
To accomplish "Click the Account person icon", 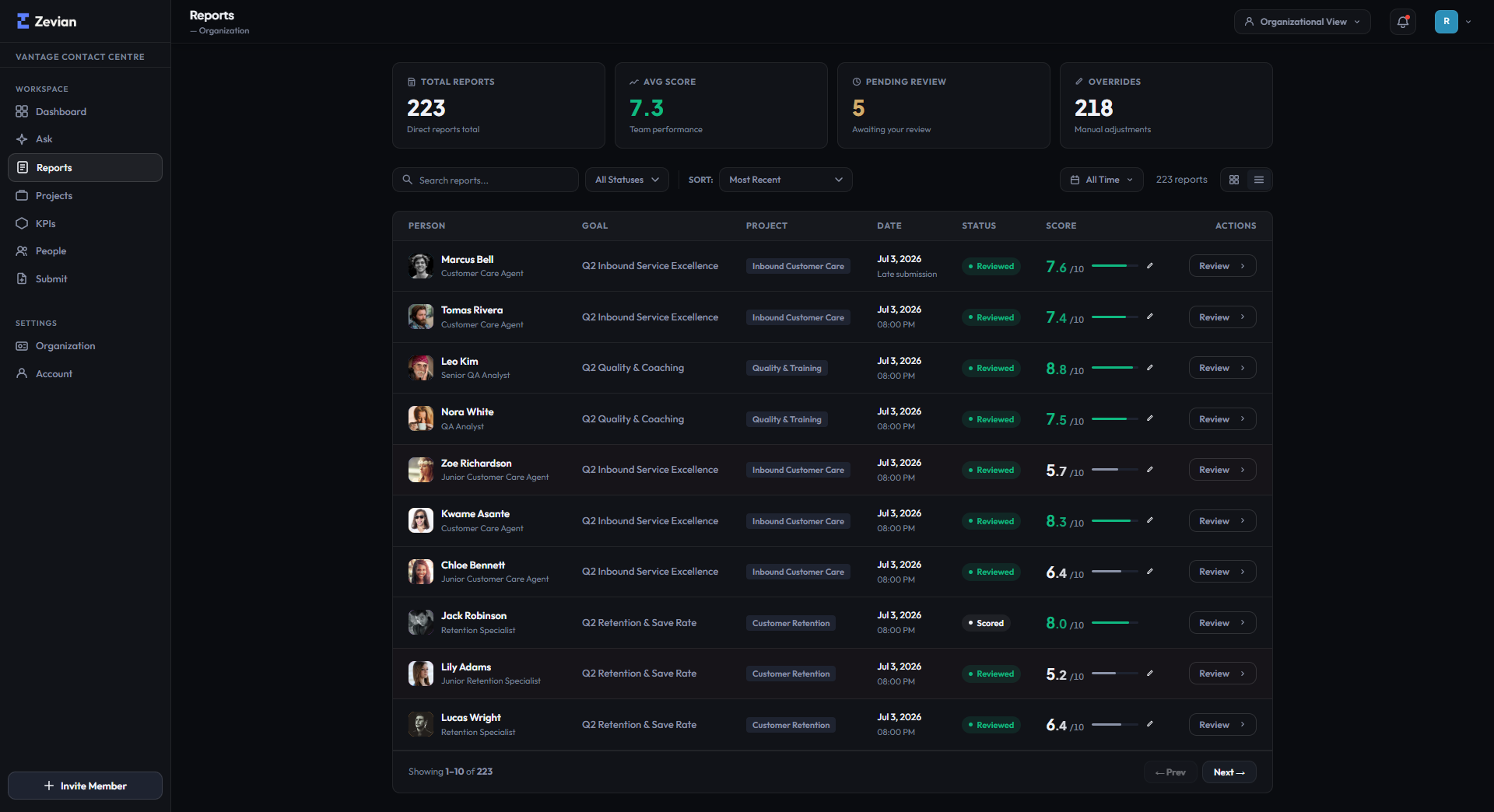I will click(22, 373).
